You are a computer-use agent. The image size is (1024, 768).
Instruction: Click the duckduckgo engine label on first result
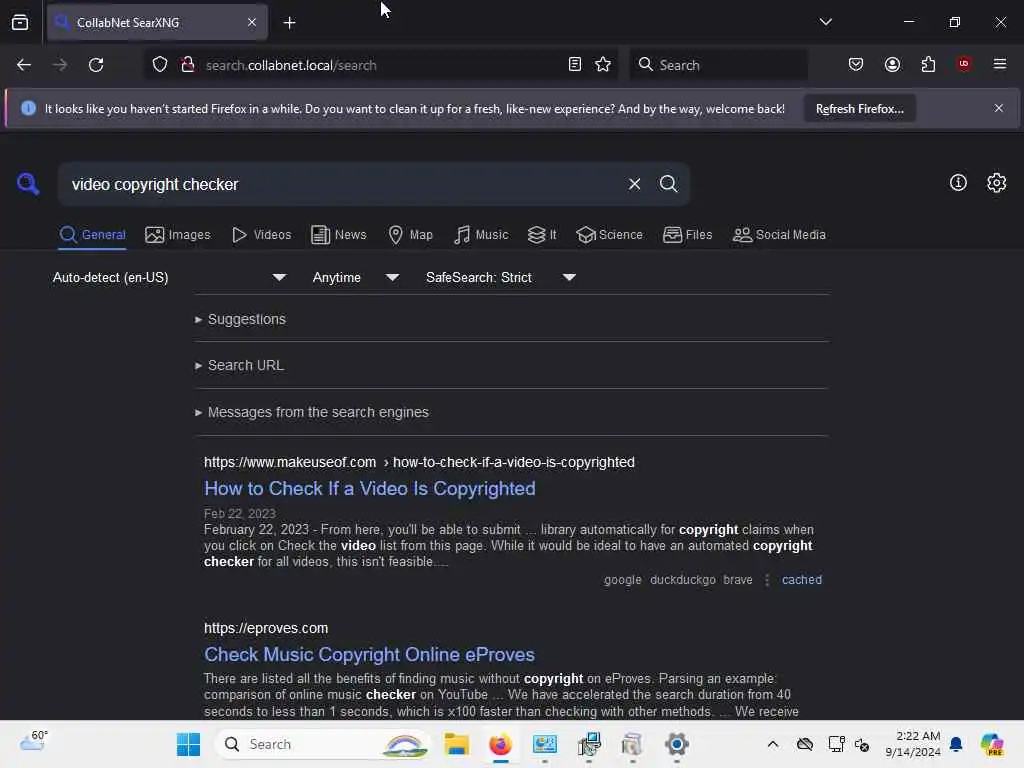[x=682, y=580]
